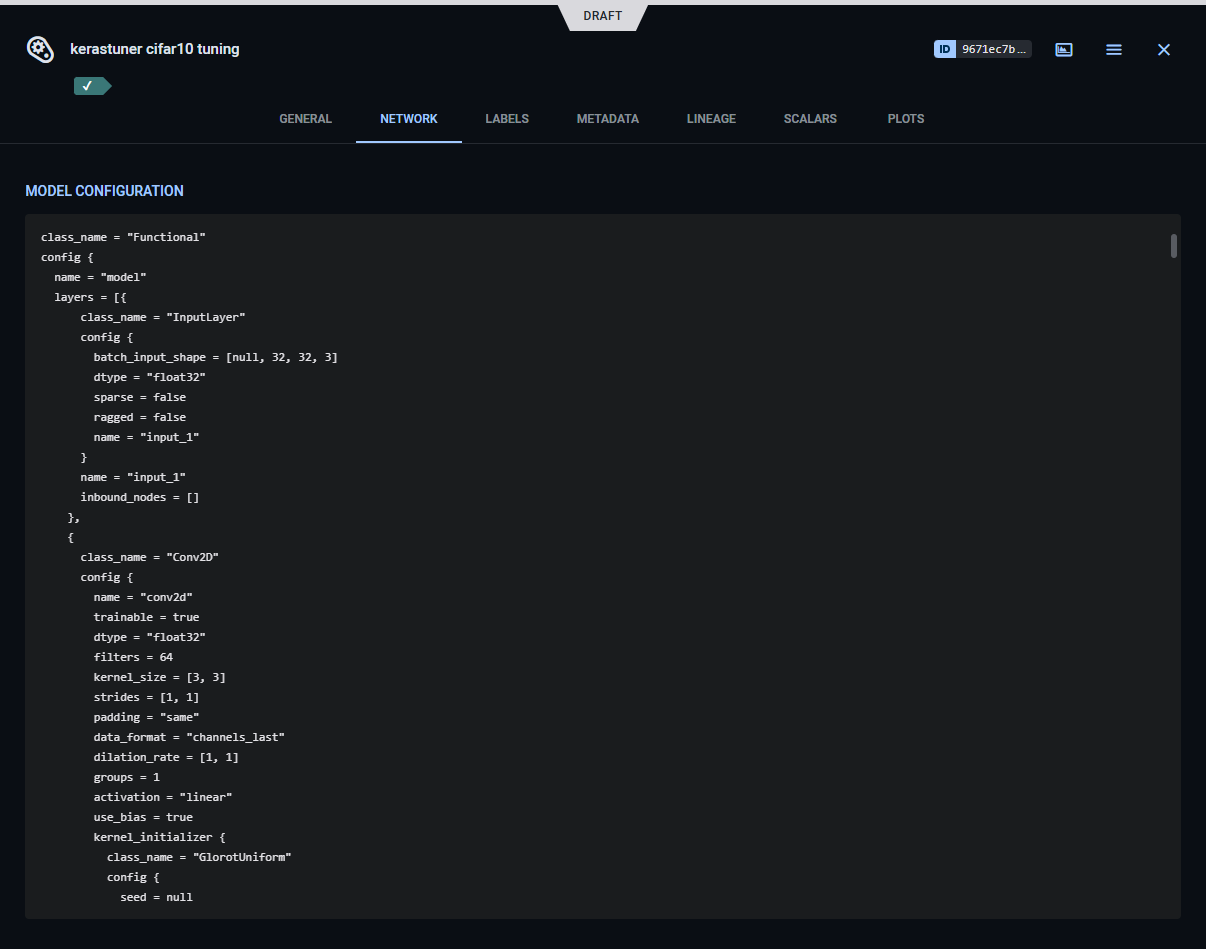This screenshot has width=1206, height=949.
Task: Click the model name kerastuner cifar10 tuning
Action: 154,49
